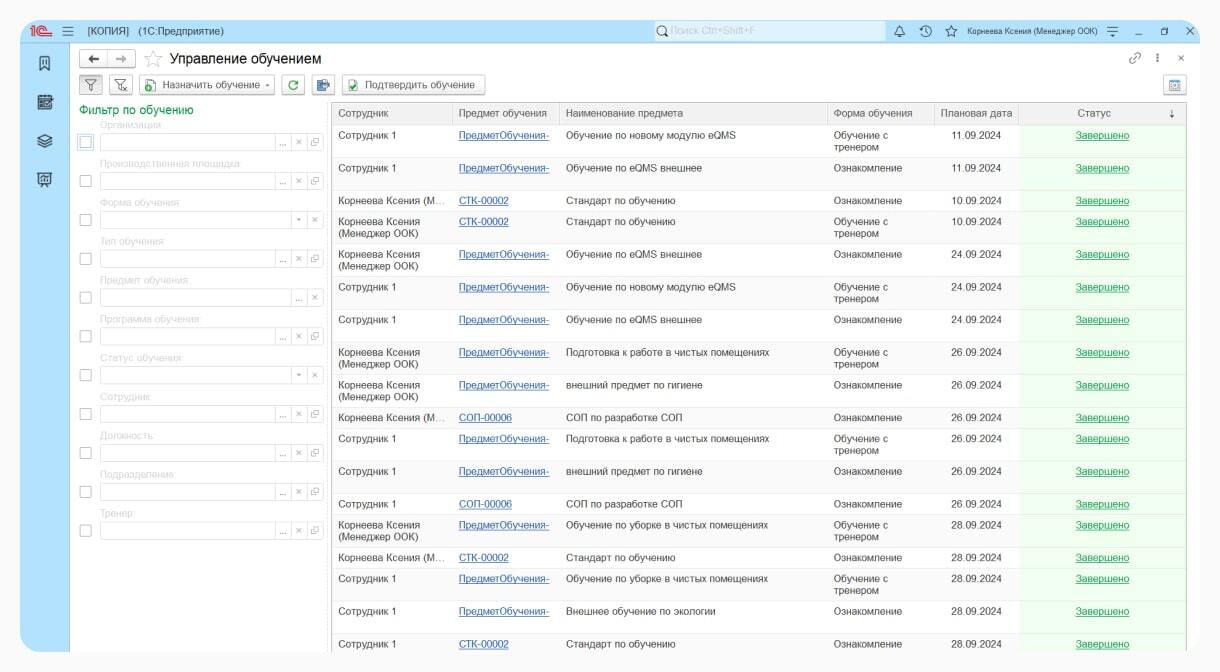Image resolution: width=1220 pixels, height=672 pixels.
Task: Expand Назначить обучение dropdown button
Action: (x=207, y=85)
